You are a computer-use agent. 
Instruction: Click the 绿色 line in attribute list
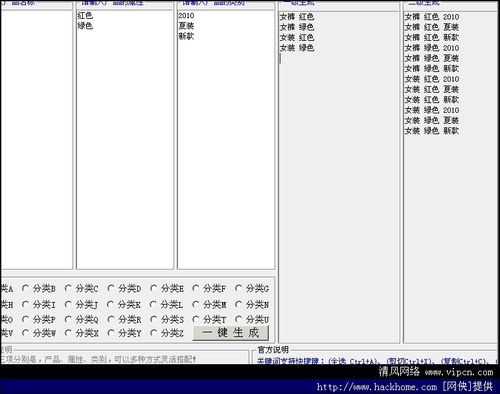85,26
